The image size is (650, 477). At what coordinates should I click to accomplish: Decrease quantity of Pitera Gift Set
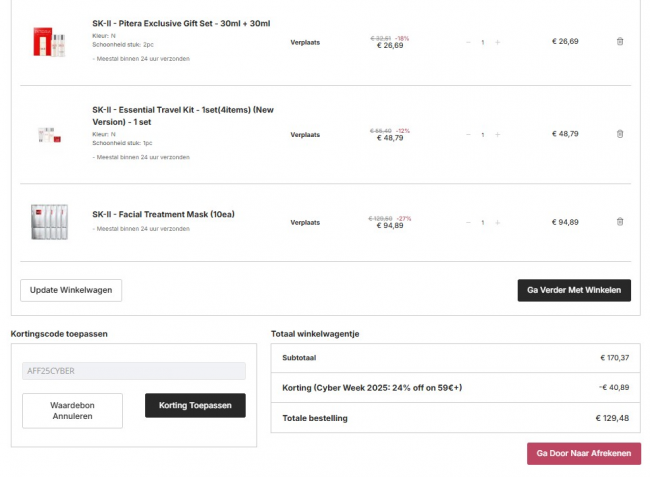tap(467, 42)
